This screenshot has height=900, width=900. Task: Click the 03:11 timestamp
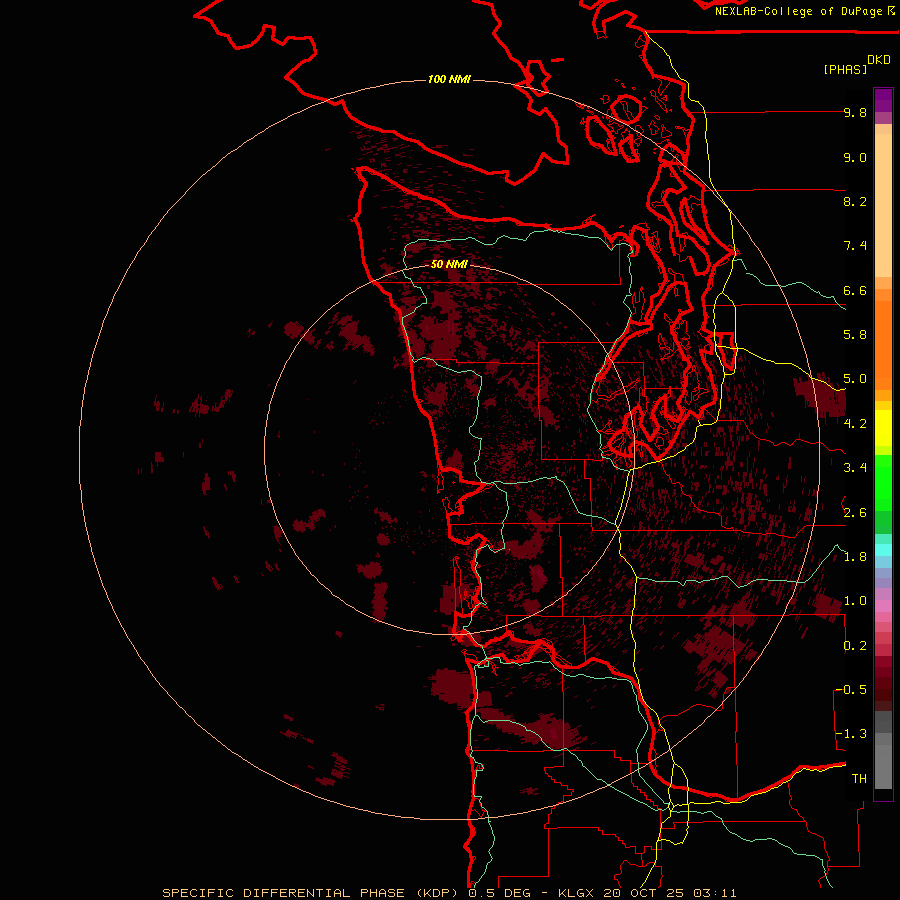(715, 893)
